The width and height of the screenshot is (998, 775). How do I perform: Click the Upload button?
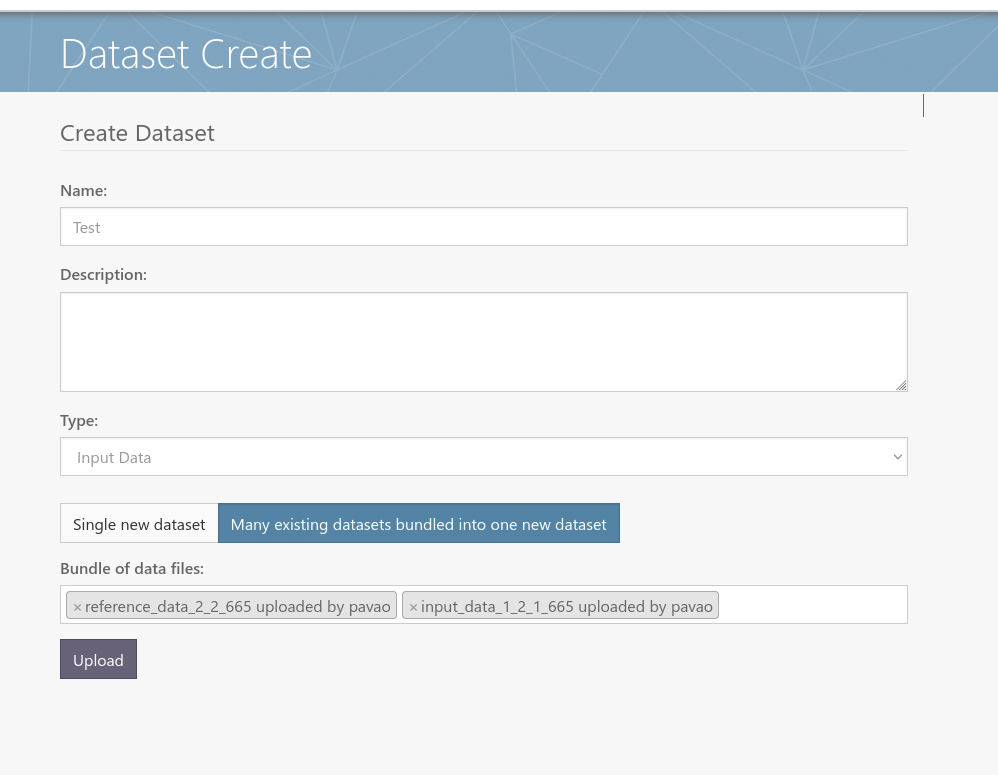99,659
